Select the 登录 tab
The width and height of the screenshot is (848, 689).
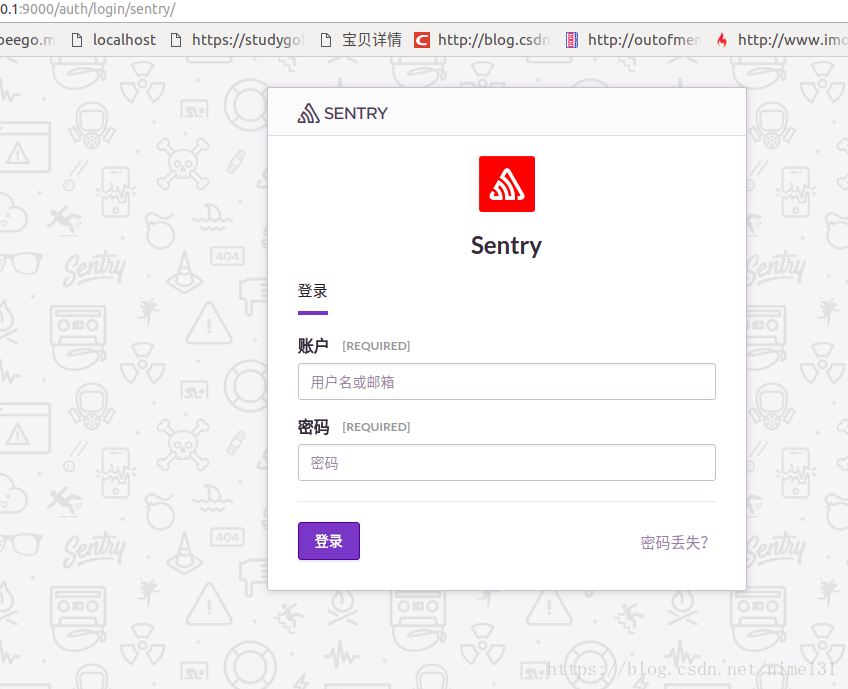click(x=313, y=292)
